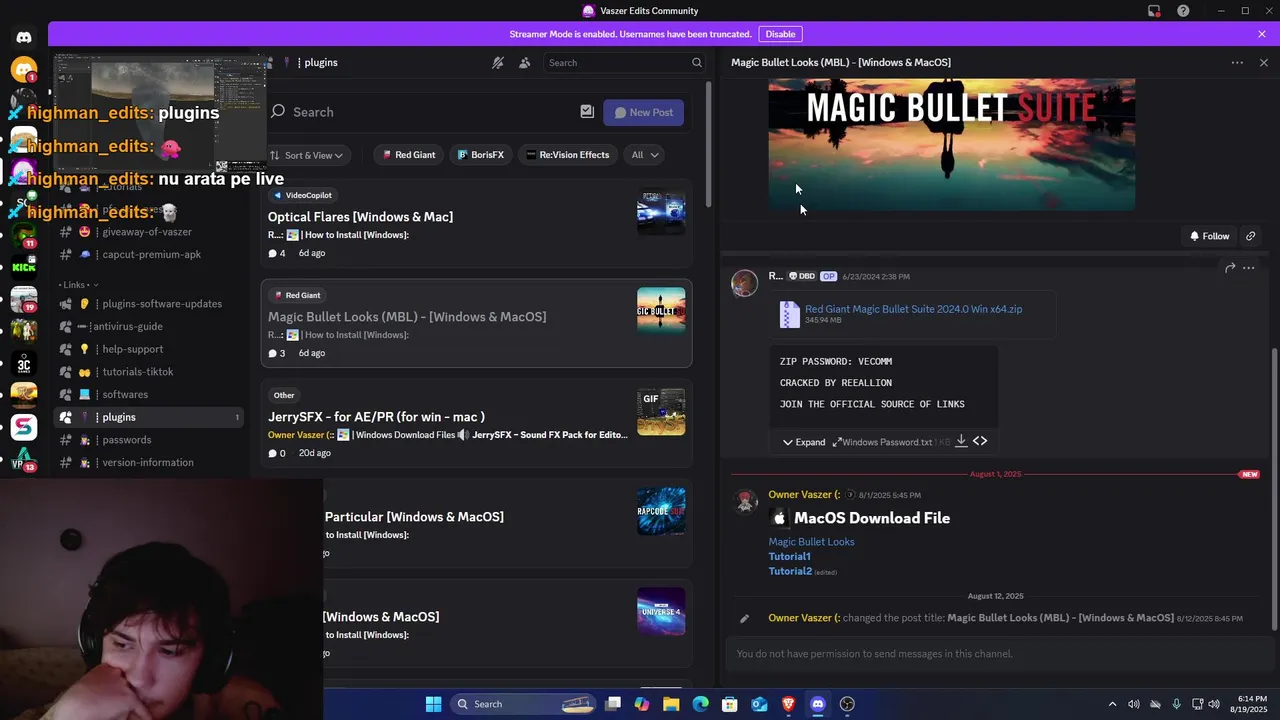Open antivirus-guide channel
The height and width of the screenshot is (720, 1280).
pyautogui.click(x=148, y=326)
